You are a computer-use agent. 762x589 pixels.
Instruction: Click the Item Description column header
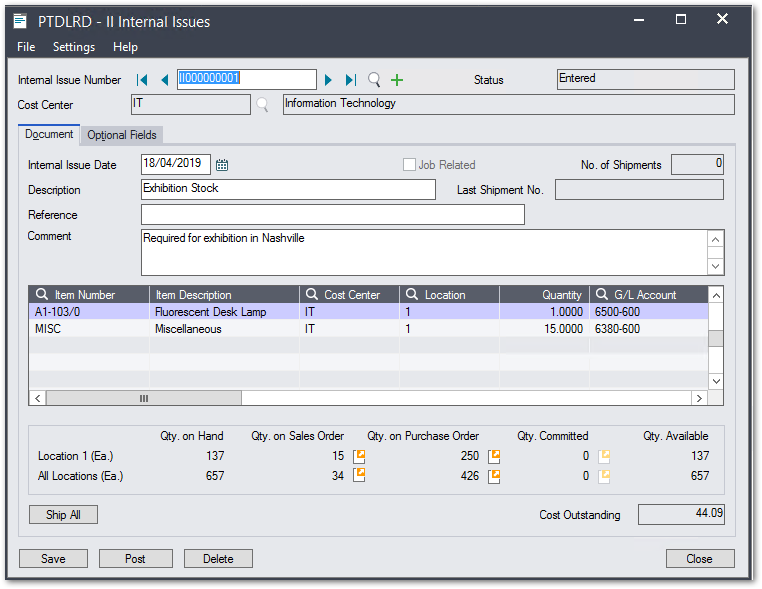tap(225, 295)
